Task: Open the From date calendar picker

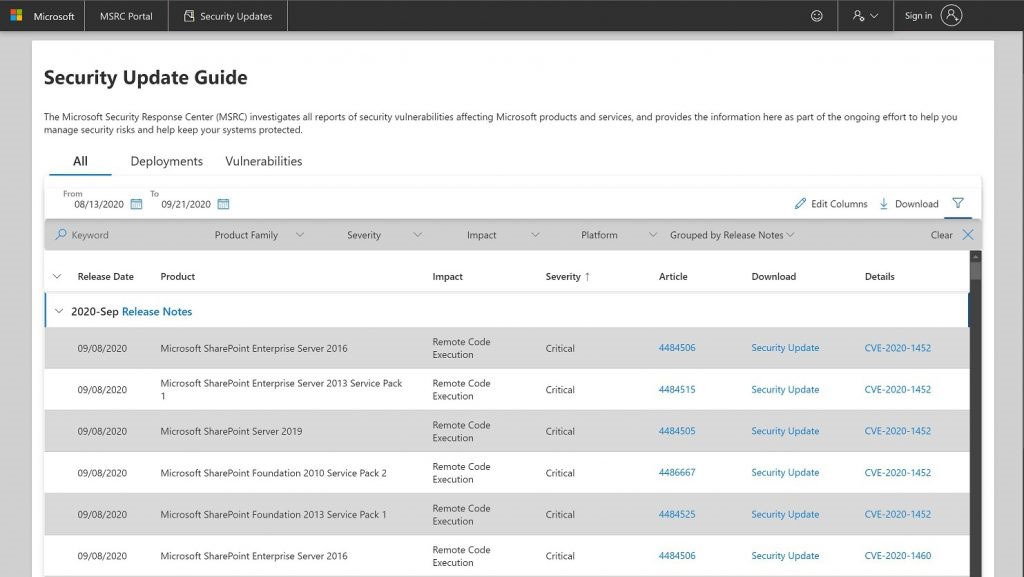Action: pos(137,204)
